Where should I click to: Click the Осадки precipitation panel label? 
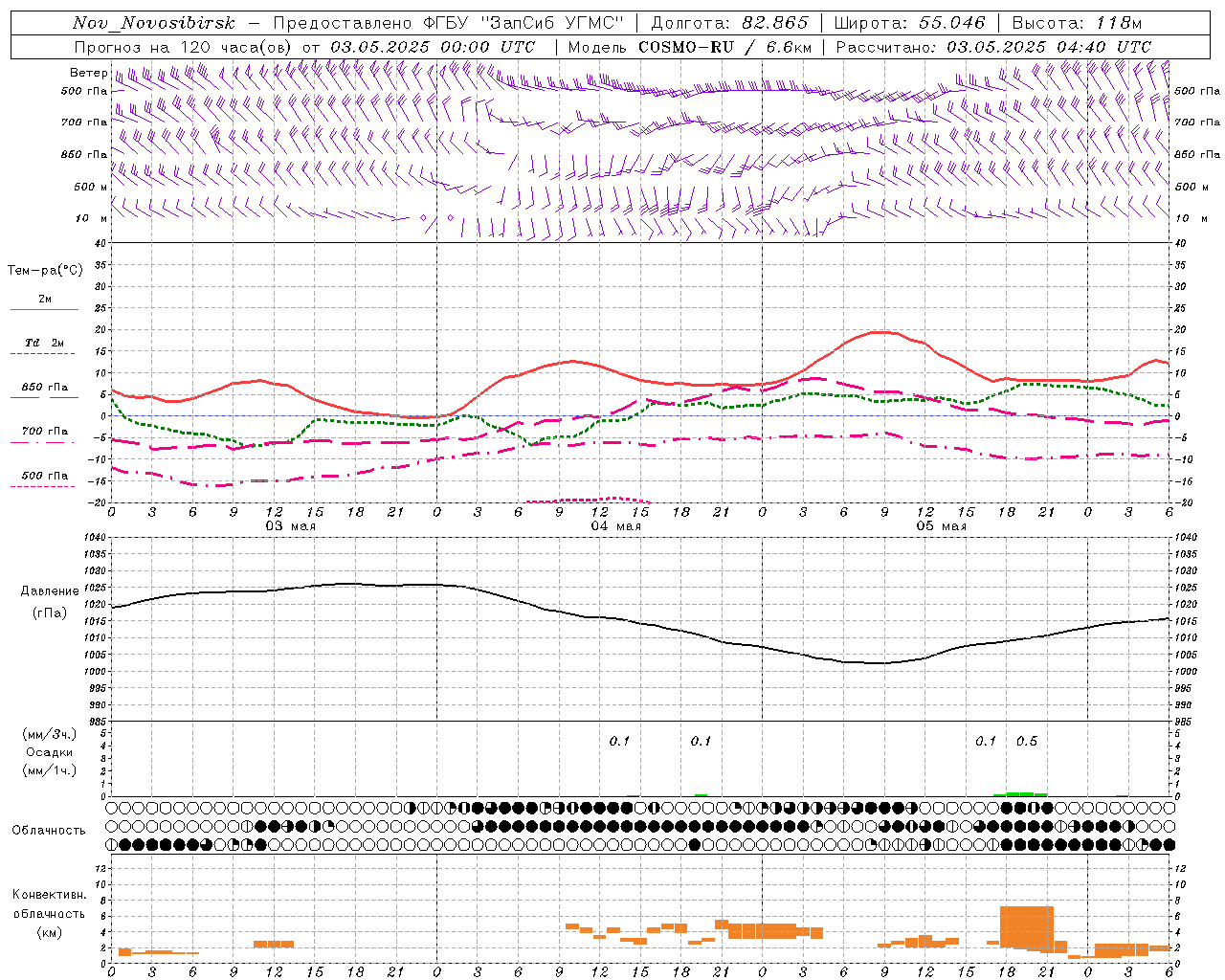tap(49, 752)
